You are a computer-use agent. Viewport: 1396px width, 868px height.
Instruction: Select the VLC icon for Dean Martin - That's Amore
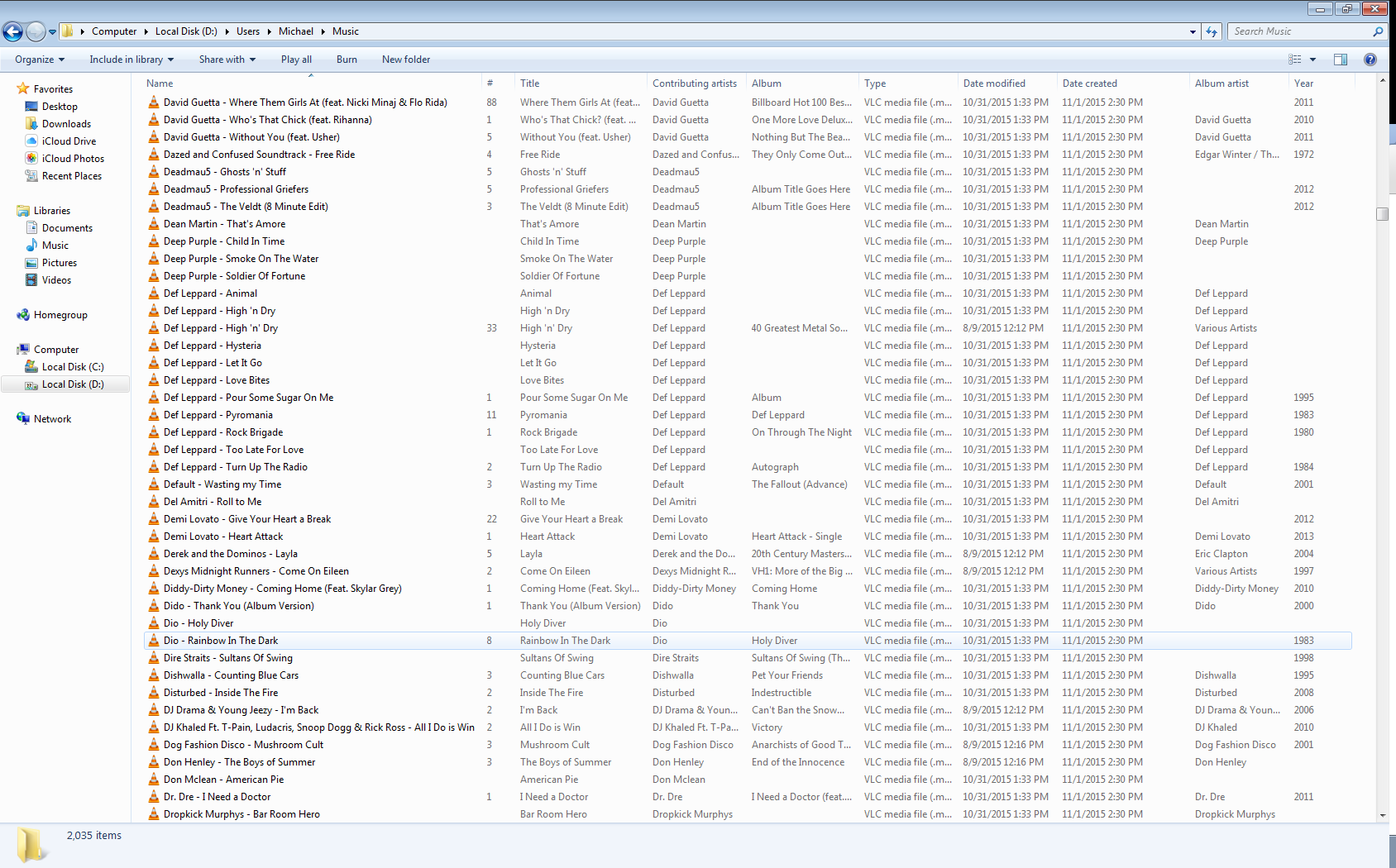point(154,224)
